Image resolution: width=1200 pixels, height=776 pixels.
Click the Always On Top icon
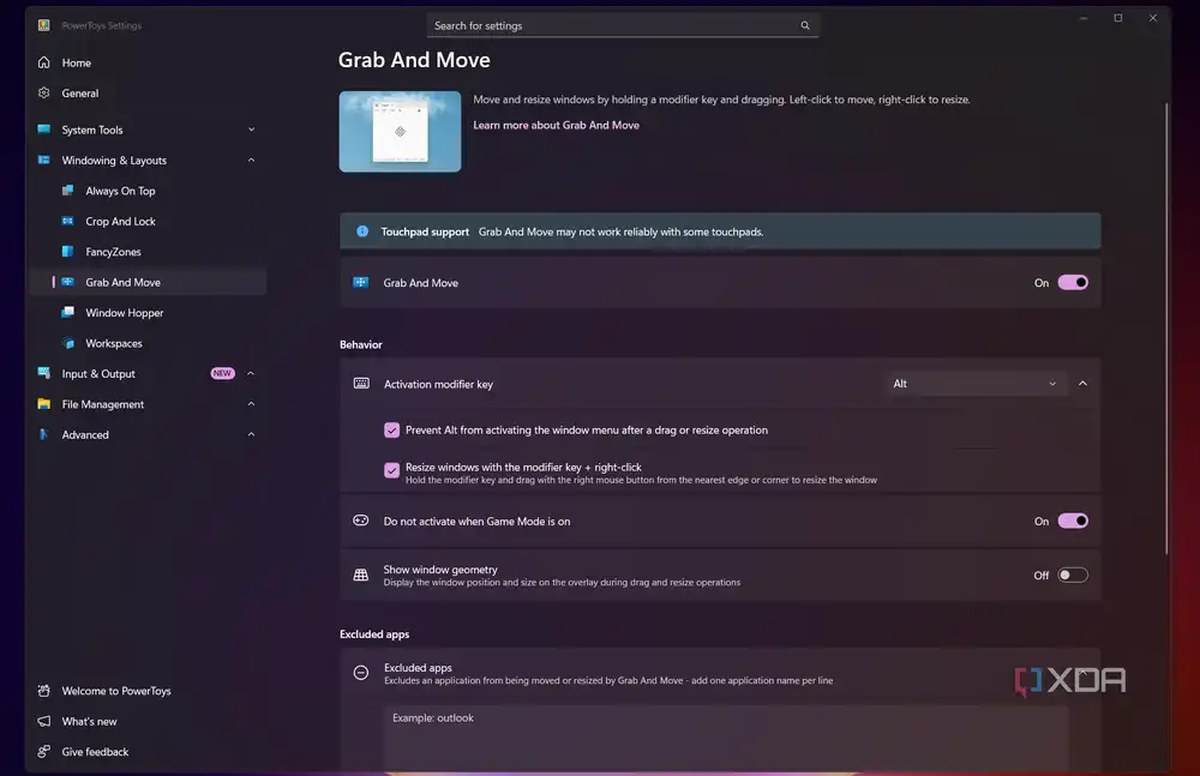coord(68,191)
